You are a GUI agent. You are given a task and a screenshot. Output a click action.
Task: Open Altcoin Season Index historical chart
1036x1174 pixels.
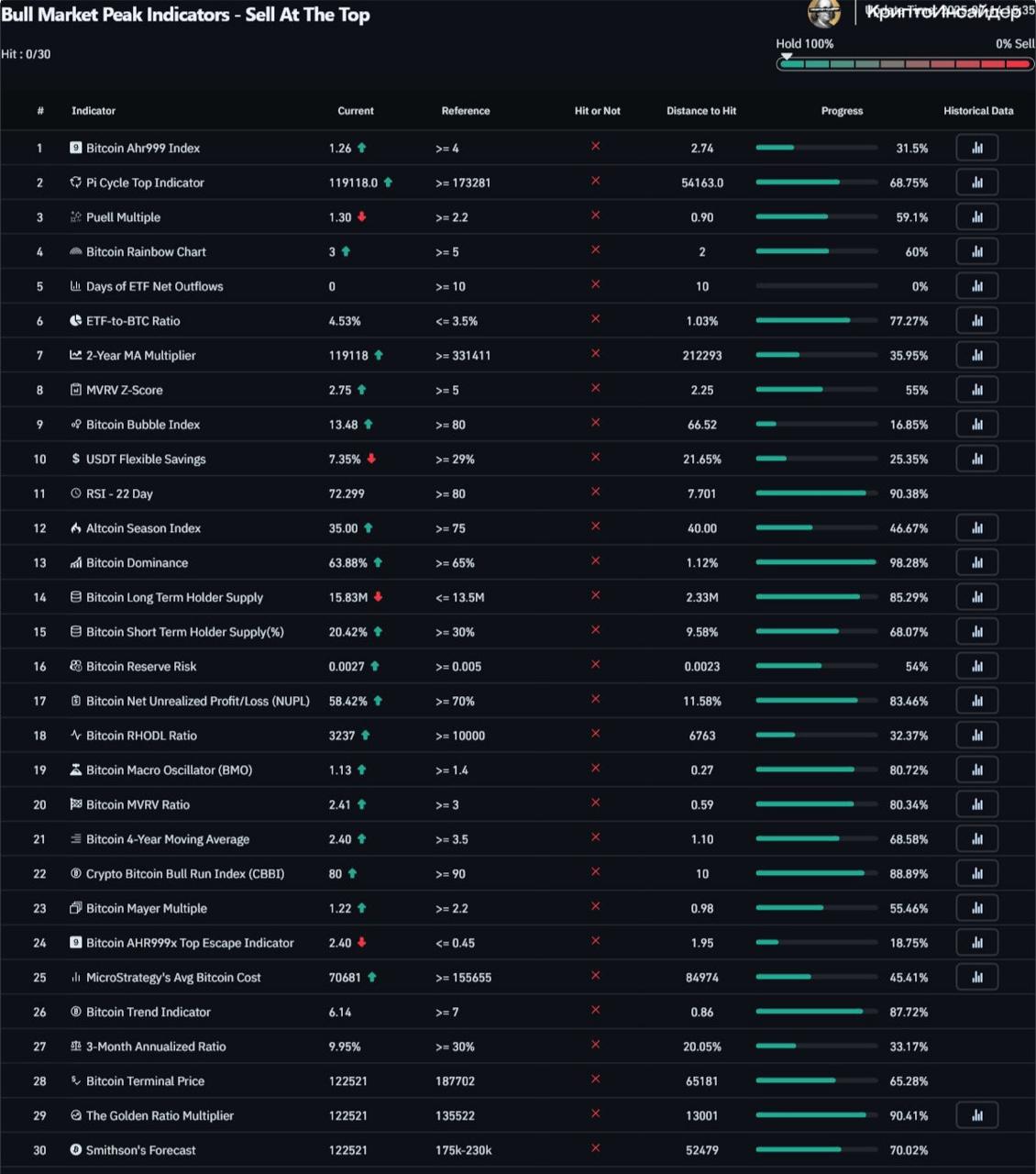(976, 528)
